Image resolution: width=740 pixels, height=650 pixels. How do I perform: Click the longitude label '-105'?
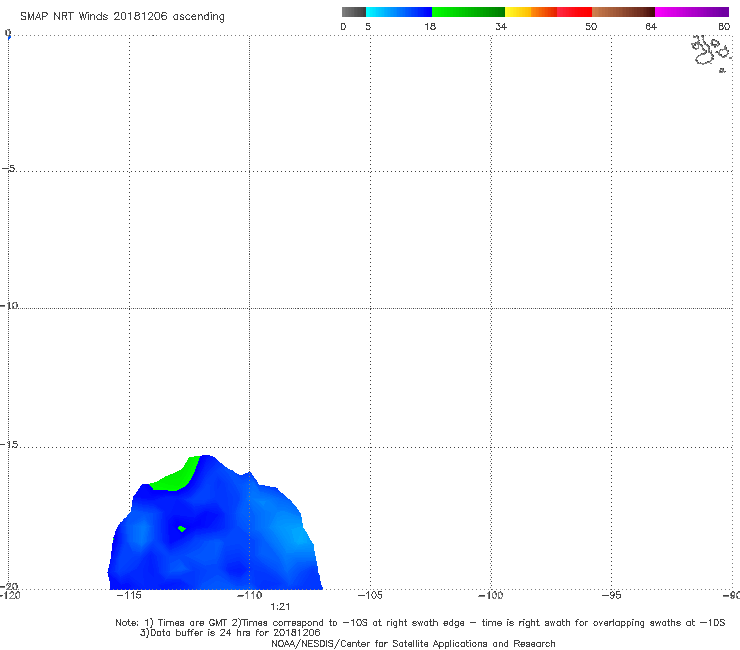(x=370, y=595)
